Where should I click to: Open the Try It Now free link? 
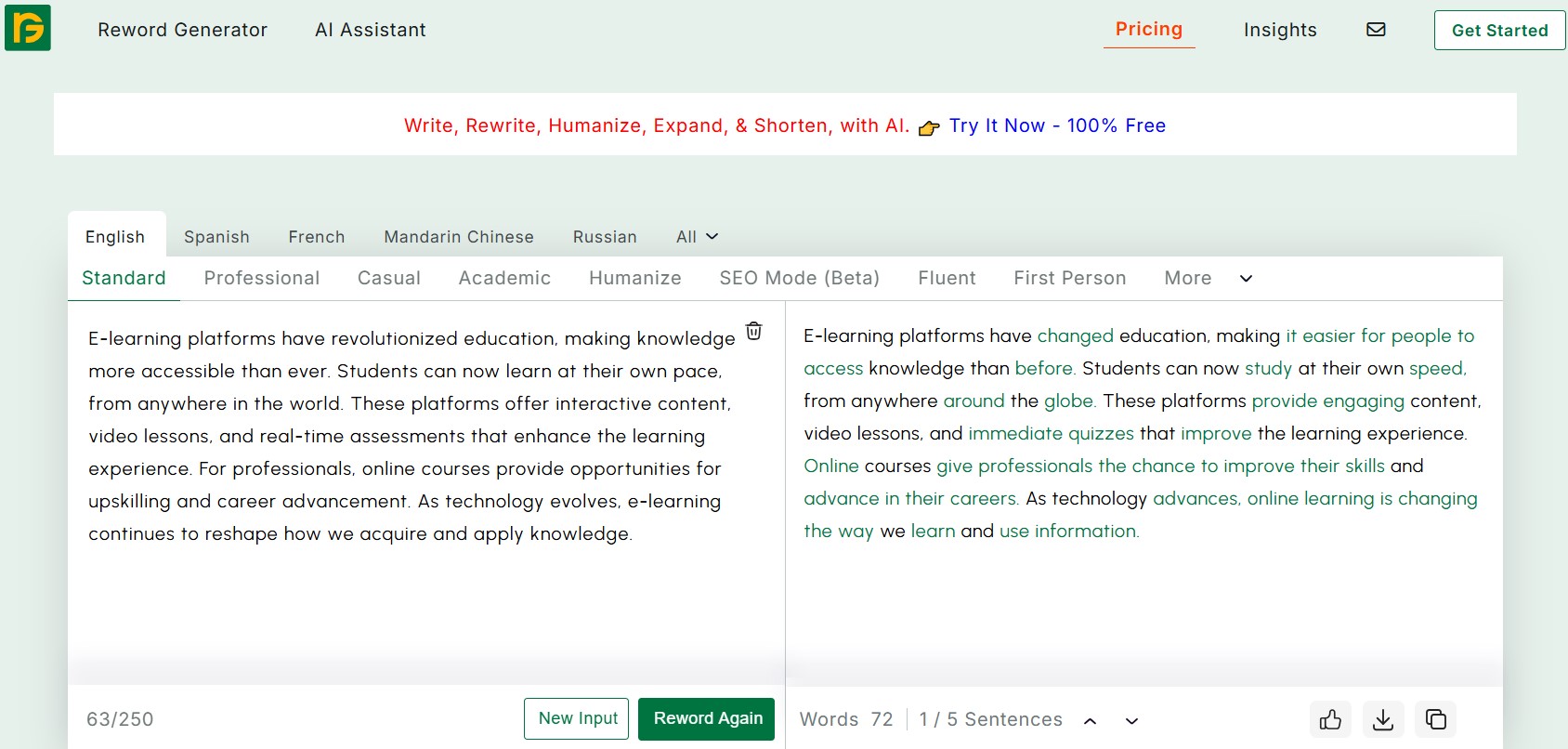click(1056, 125)
